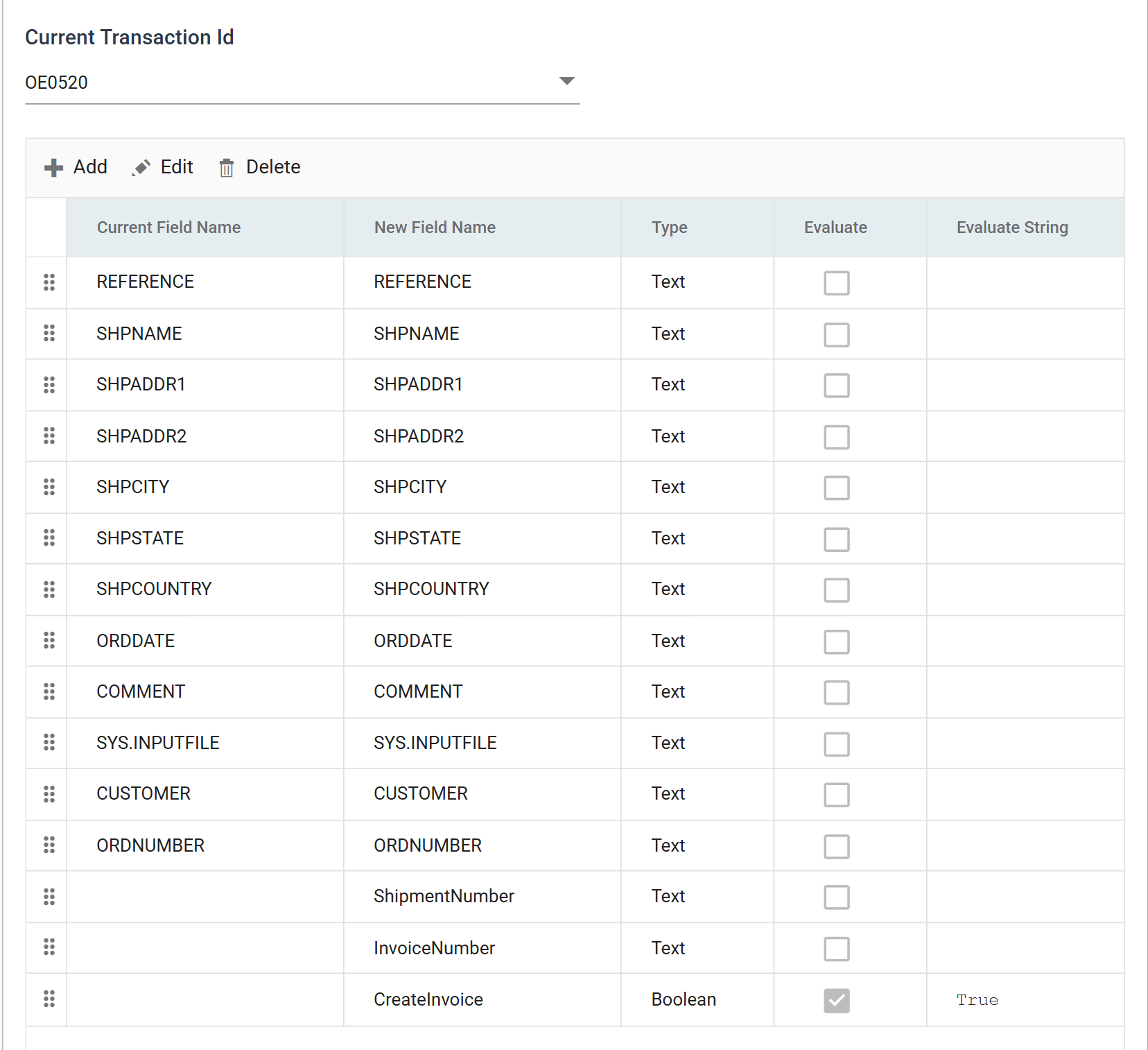
Task: Grab drag handle of SHPCITY row
Action: click(x=49, y=487)
